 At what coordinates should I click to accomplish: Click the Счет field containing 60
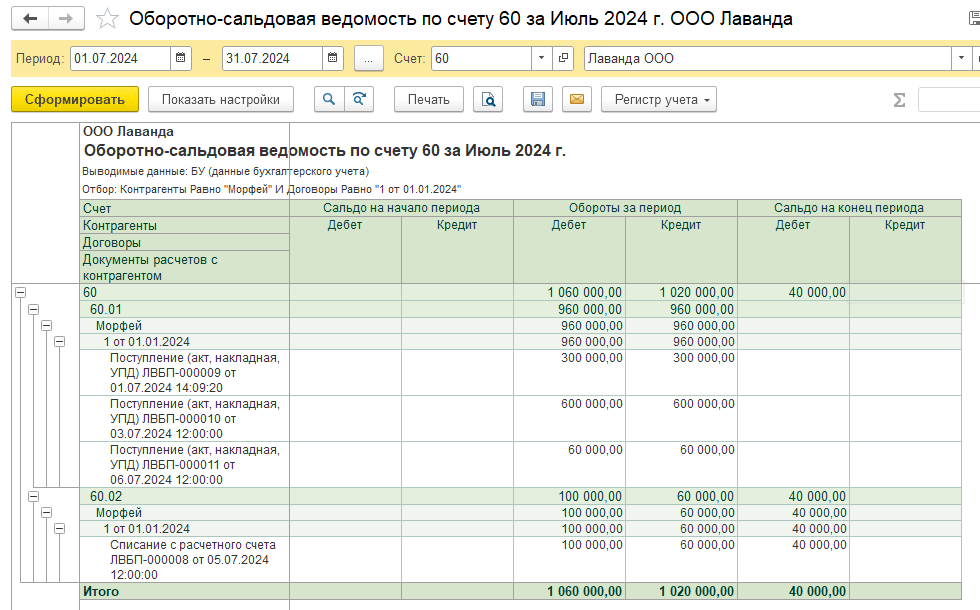pos(481,58)
